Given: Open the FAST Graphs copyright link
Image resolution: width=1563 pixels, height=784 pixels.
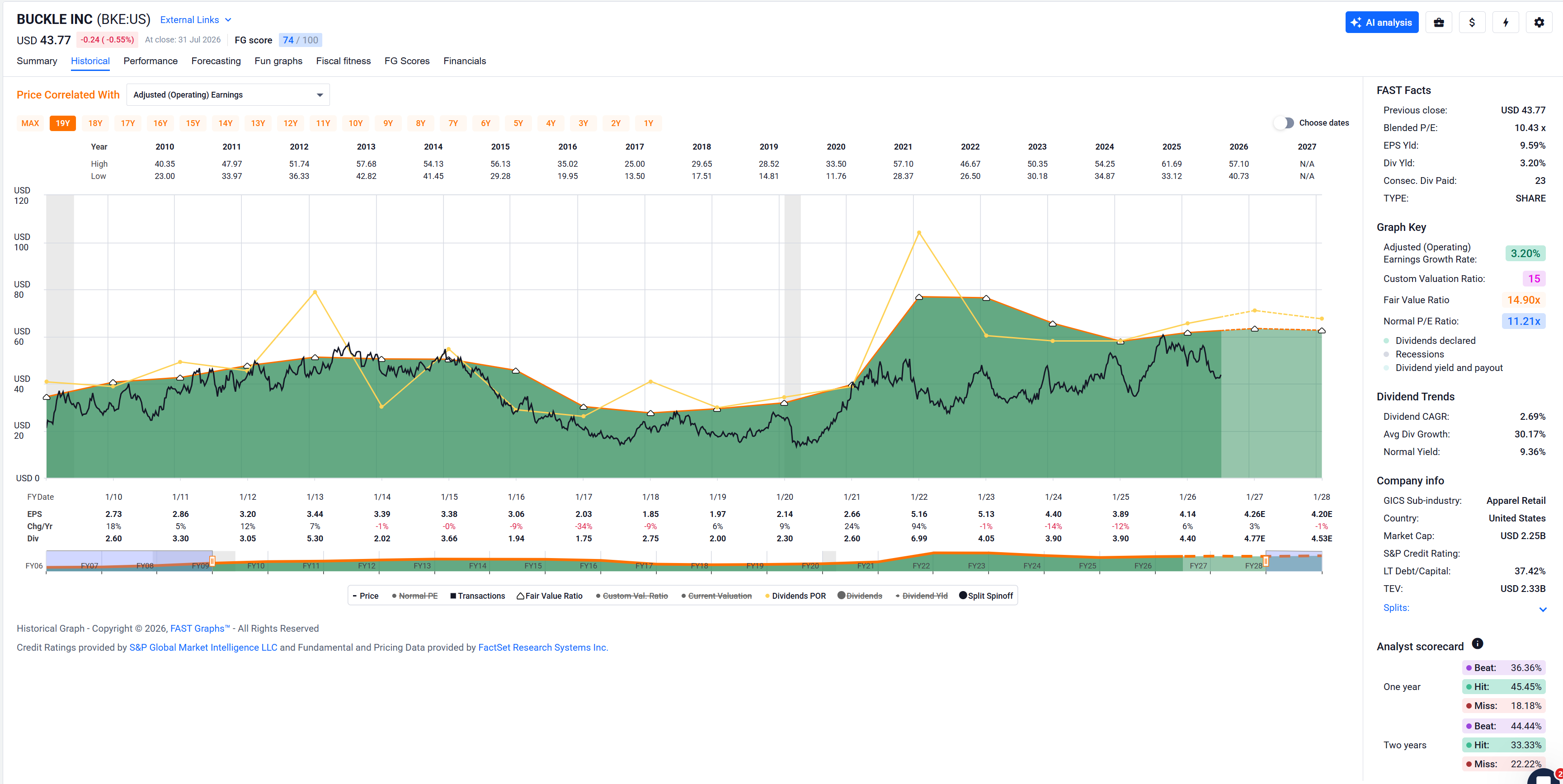Looking at the screenshot, I should tap(200, 629).
